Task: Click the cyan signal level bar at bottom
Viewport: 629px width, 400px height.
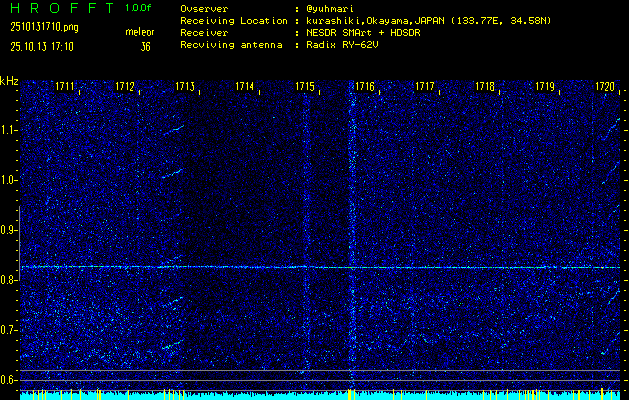Action: 314,395
